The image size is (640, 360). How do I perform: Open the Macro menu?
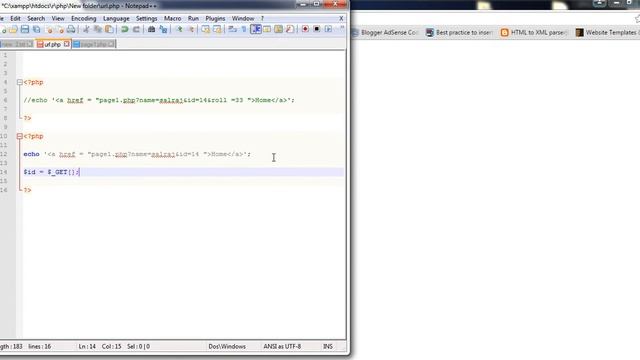172,18
